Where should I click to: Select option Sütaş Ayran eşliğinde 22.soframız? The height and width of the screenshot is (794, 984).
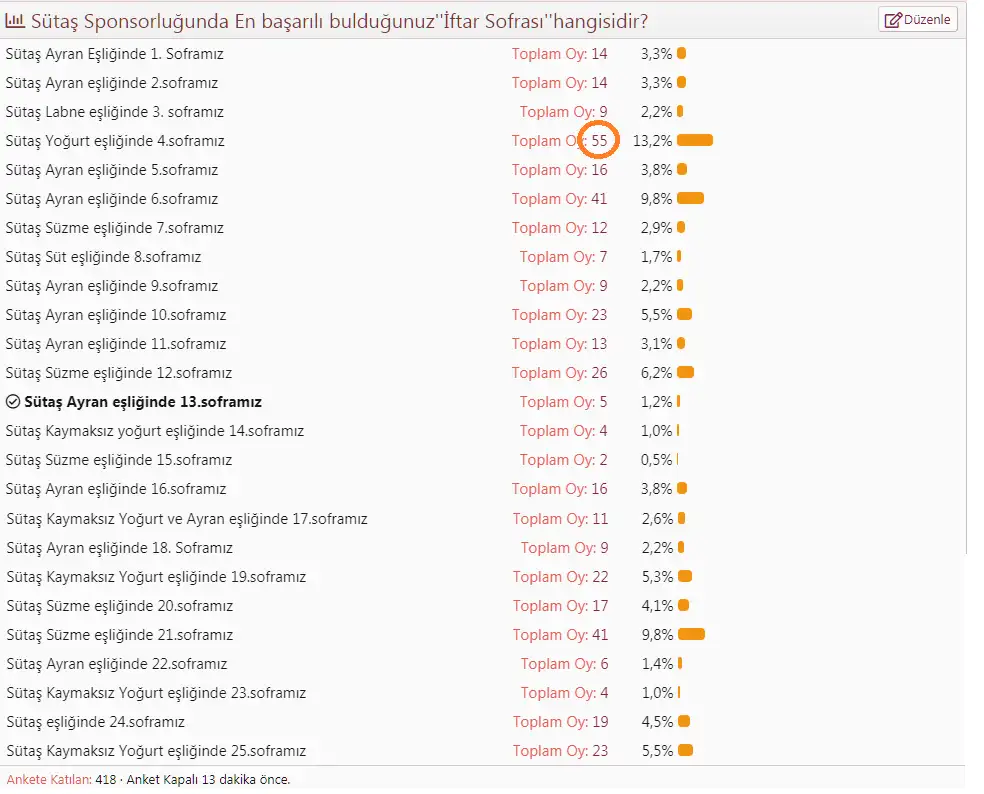[x=117, y=664]
